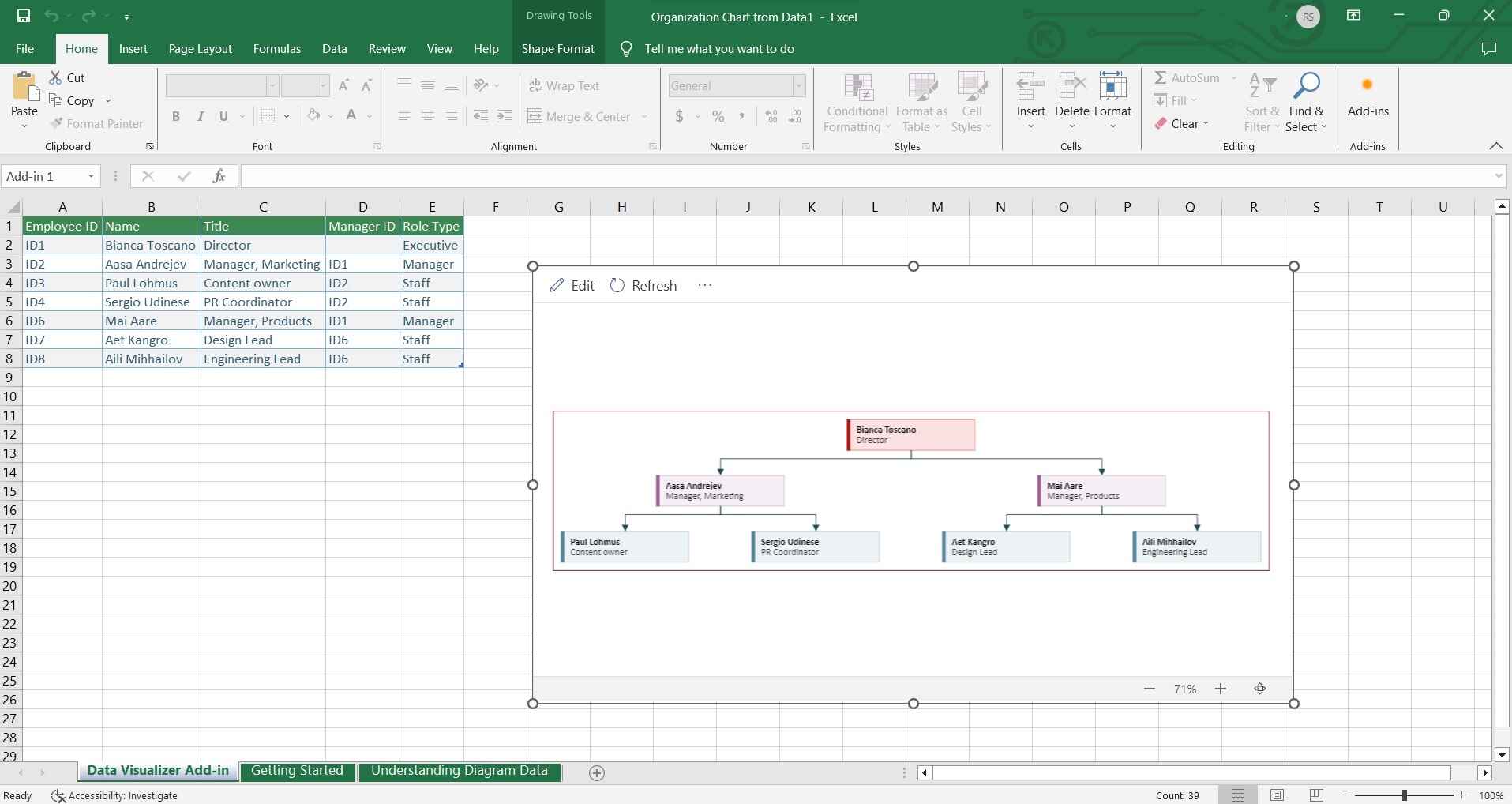The image size is (1512, 804).
Task: Click the Conditional Formatting icon
Action: pyautogui.click(x=858, y=87)
